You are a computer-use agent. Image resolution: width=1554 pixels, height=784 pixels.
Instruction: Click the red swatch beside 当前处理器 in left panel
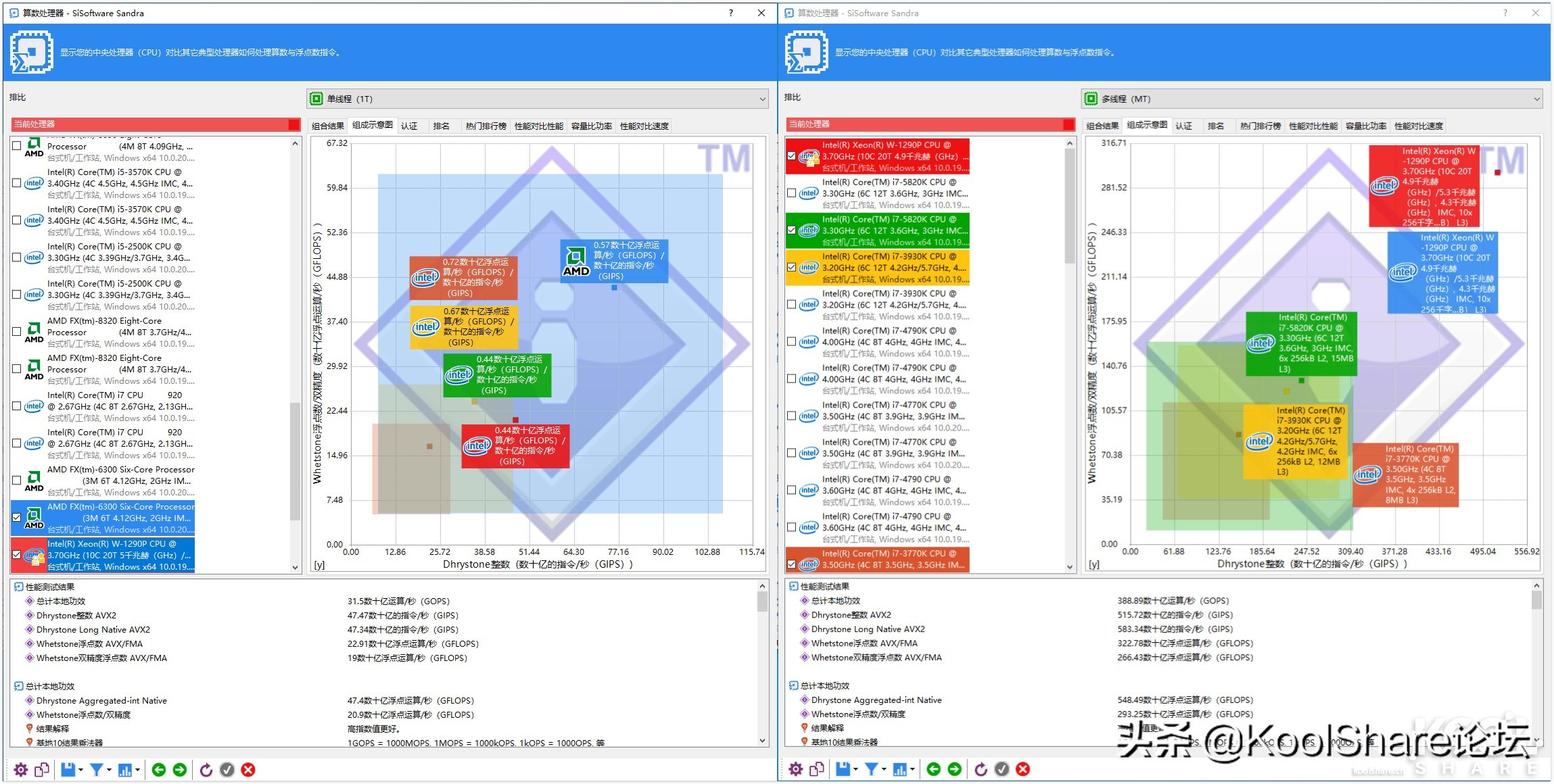click(293, 124)
